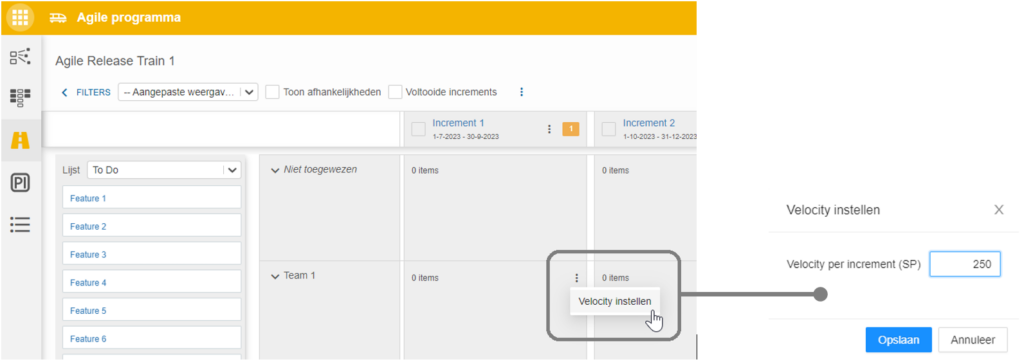Open the list view sidebar icon

[20, 225]
